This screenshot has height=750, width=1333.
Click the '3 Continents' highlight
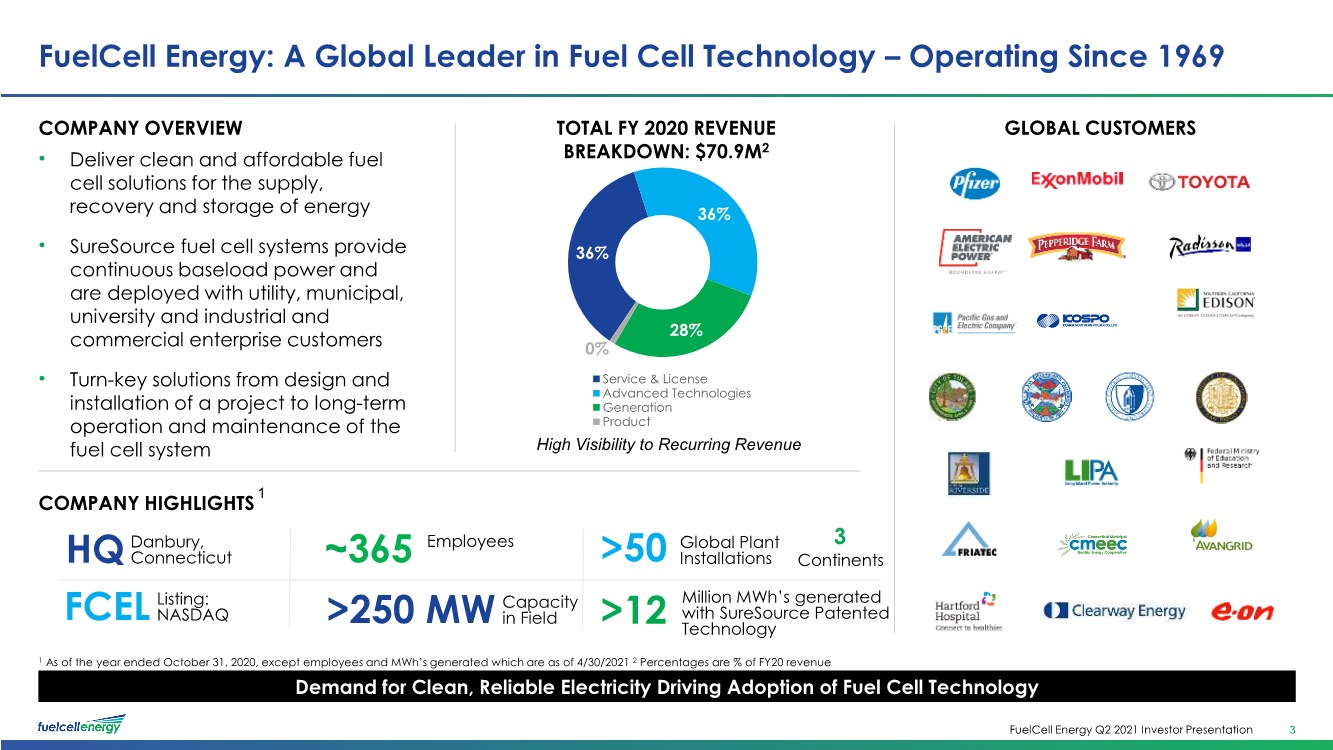[841, 549]
